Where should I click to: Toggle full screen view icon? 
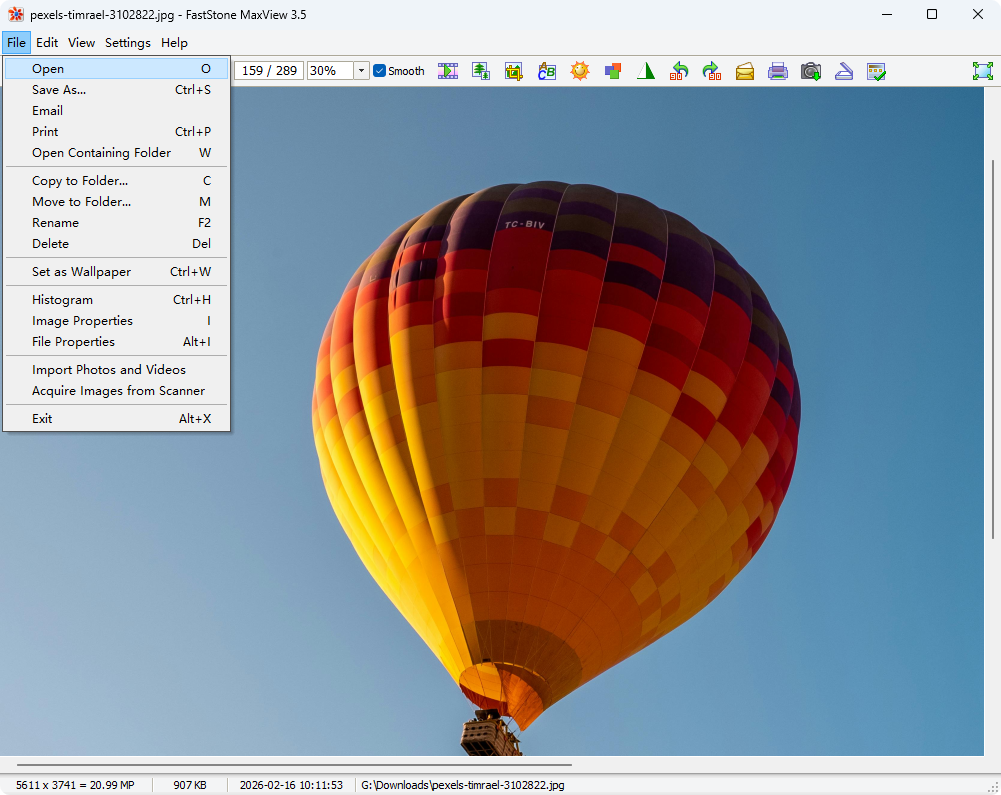983,71
